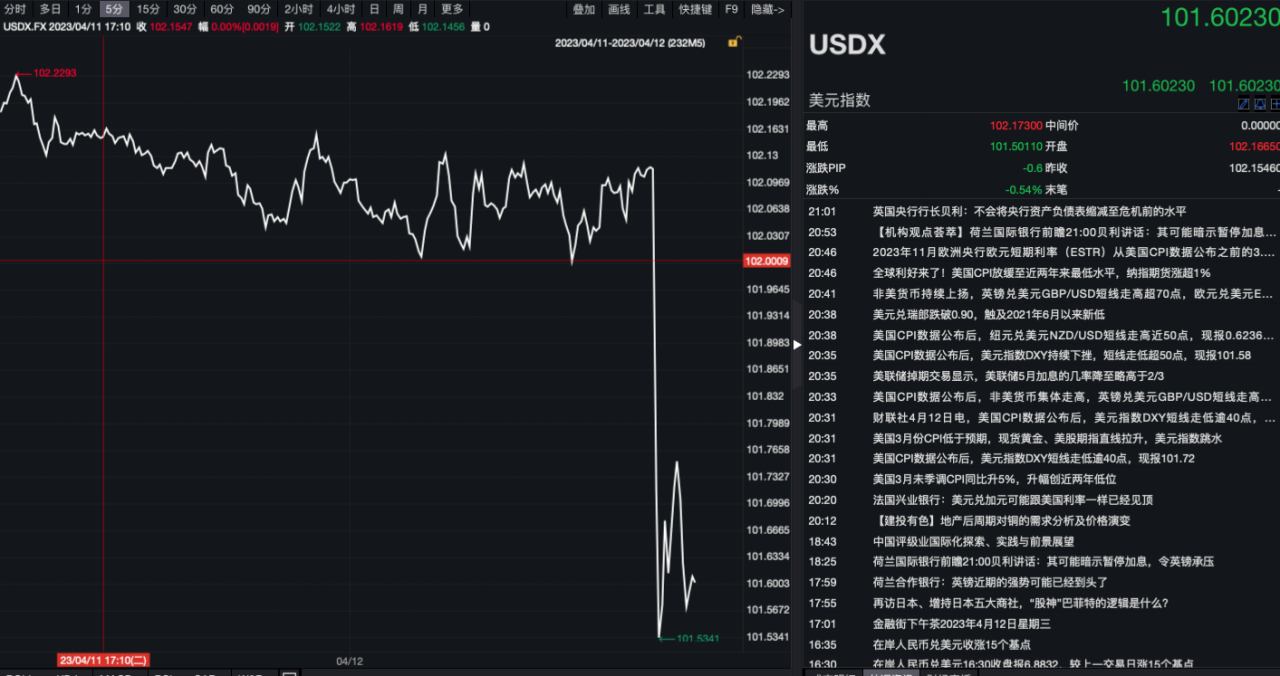Click the 叠加 overlay button

coord(584,9)
